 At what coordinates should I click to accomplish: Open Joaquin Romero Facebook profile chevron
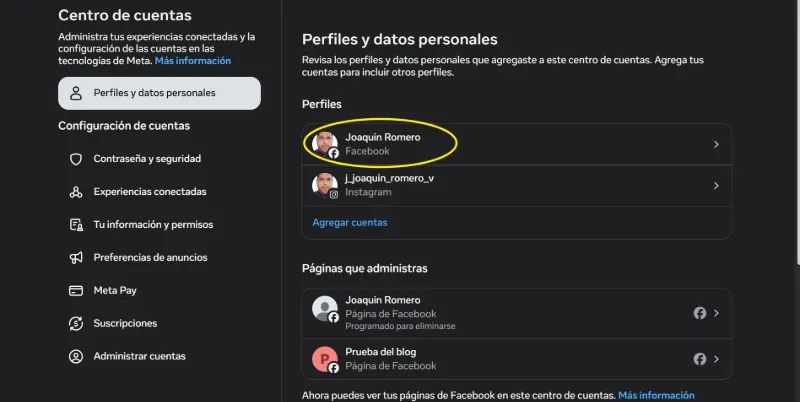click(x=716, y=144)
